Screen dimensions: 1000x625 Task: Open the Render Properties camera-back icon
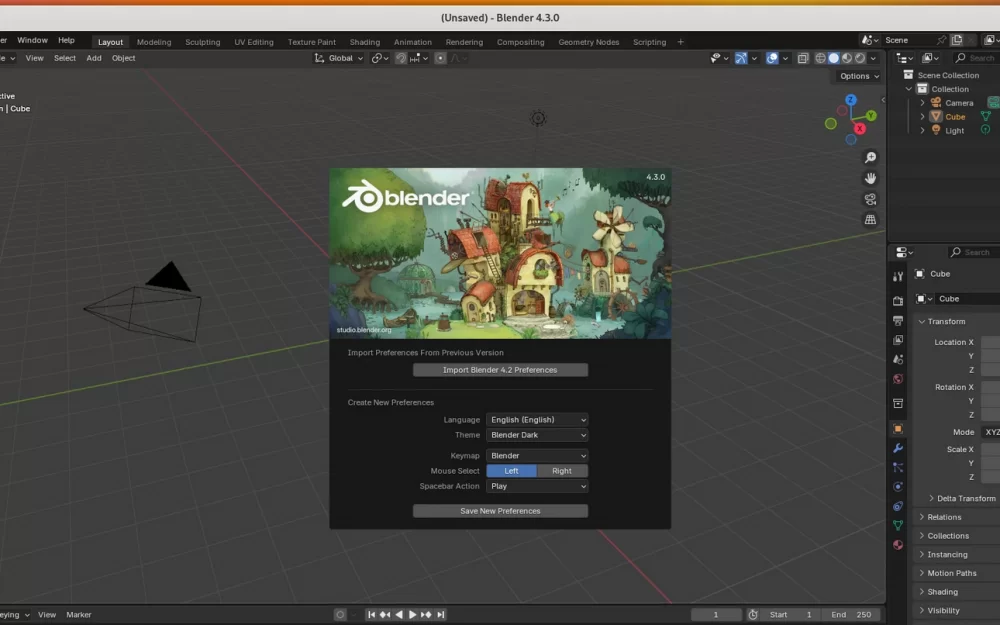click(897, 301)
